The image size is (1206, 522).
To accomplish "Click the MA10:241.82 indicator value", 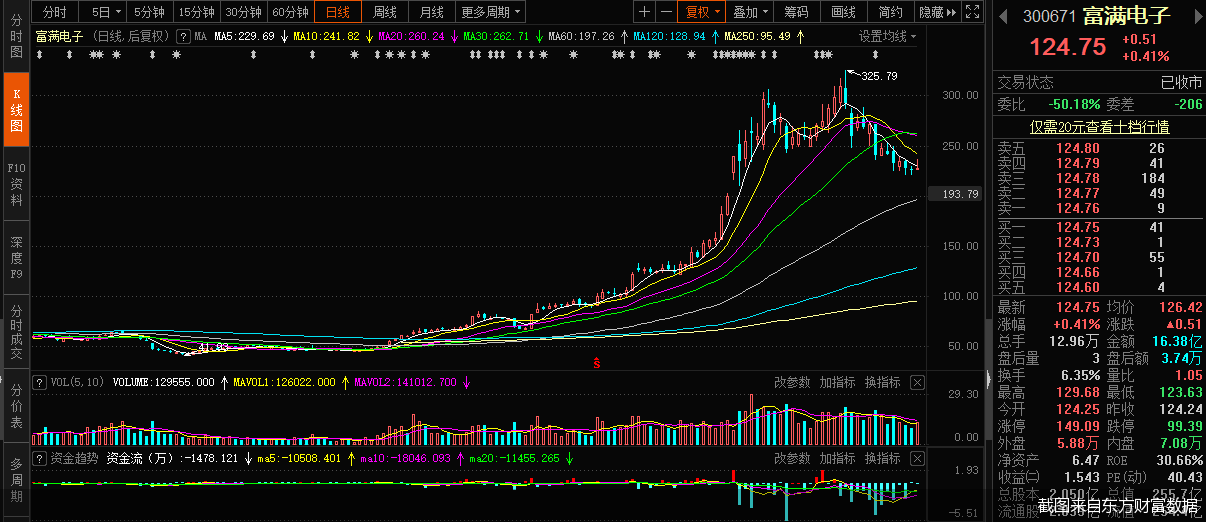I will (x=326, y=36).
